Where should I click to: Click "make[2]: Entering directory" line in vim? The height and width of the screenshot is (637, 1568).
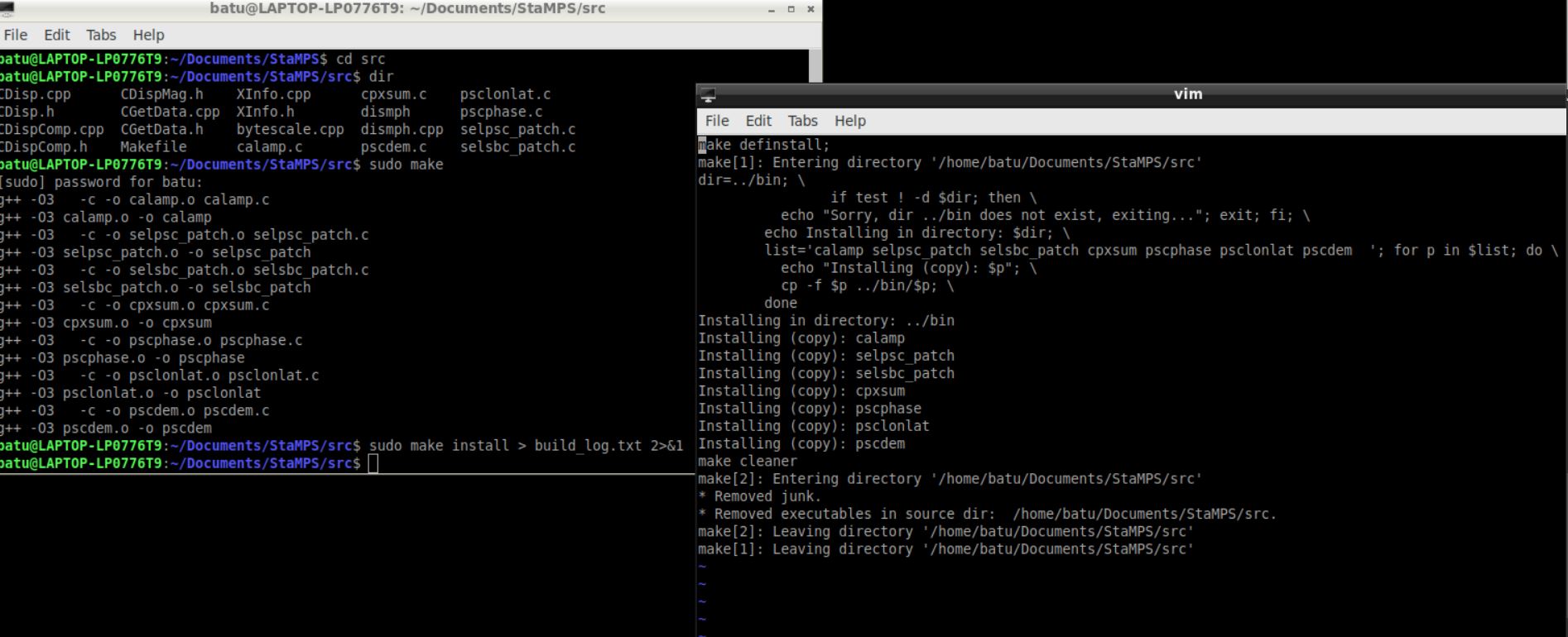pyautogui.click(x=950, y=478)
